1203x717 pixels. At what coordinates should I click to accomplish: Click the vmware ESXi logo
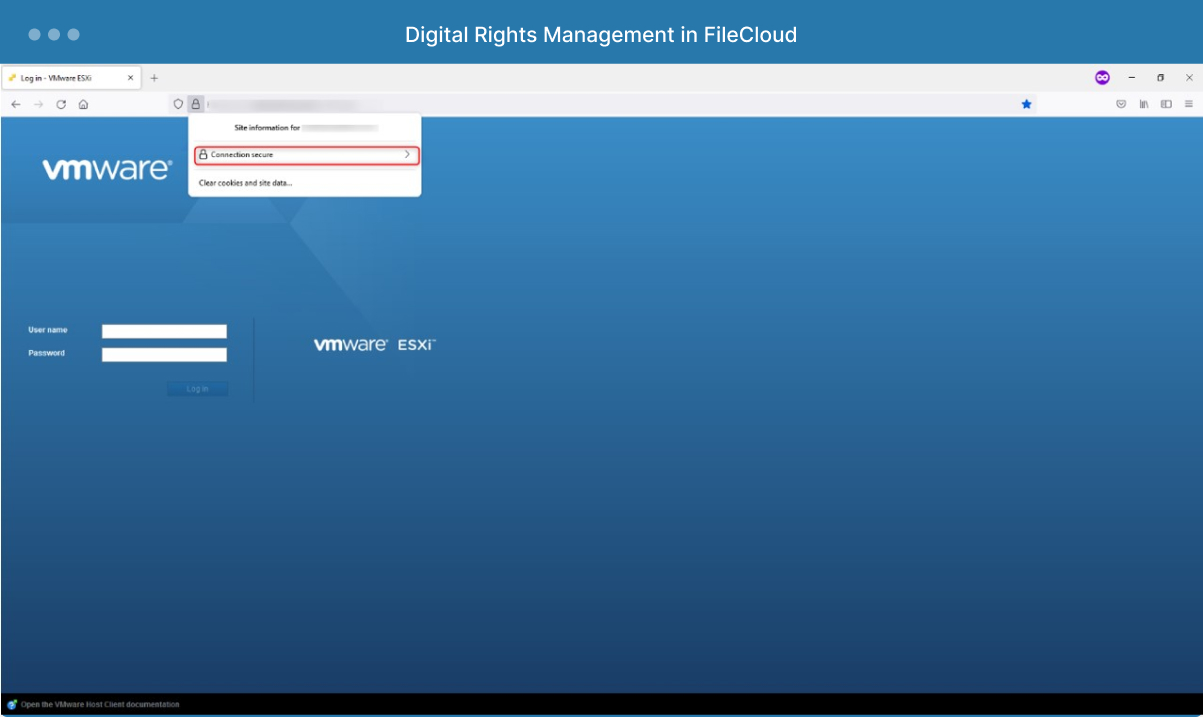click(x=375, y=345)
